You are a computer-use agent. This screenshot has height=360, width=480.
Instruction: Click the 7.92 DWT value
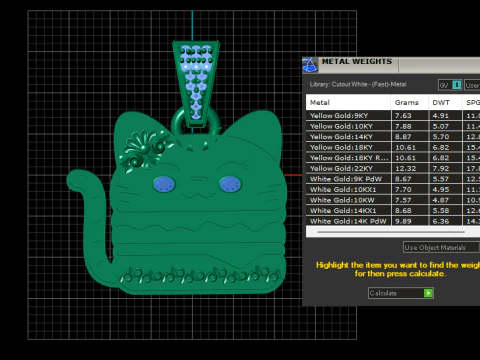click(441, 168)
